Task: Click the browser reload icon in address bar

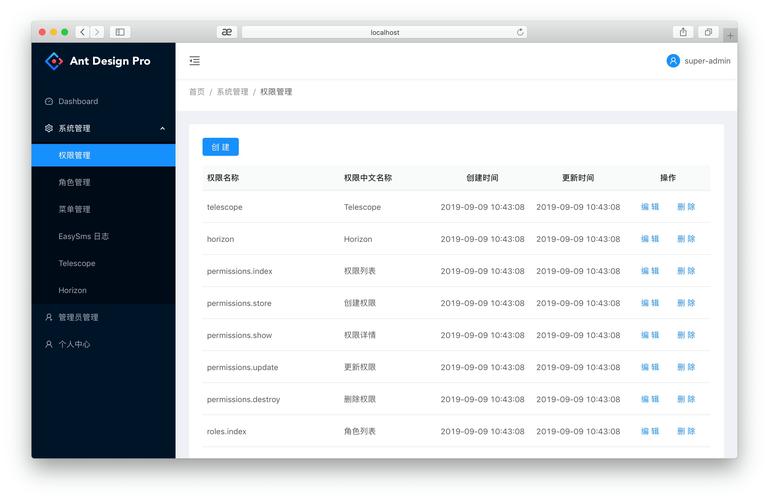Action: [x=520, y=32]
